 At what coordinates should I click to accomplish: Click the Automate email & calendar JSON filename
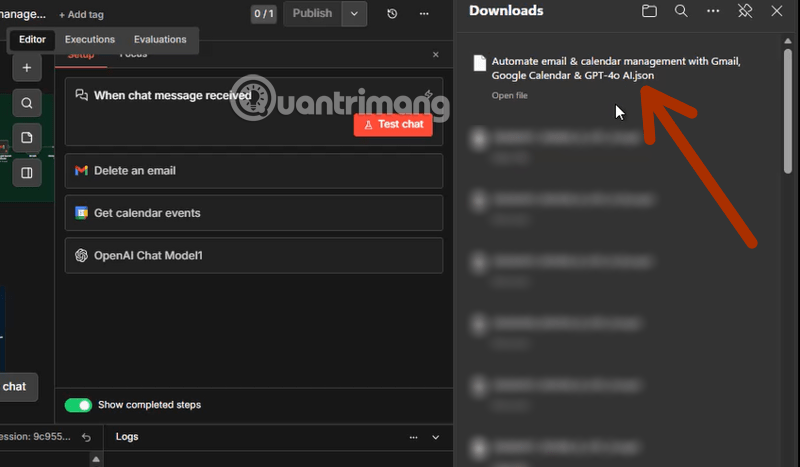616,68
